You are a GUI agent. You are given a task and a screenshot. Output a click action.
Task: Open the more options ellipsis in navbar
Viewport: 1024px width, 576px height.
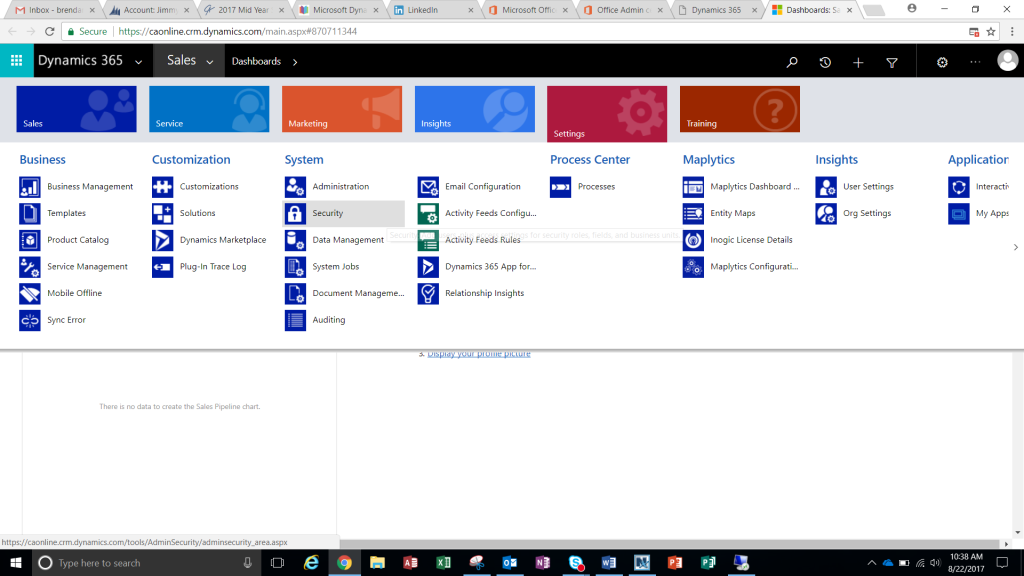[975, 62]
